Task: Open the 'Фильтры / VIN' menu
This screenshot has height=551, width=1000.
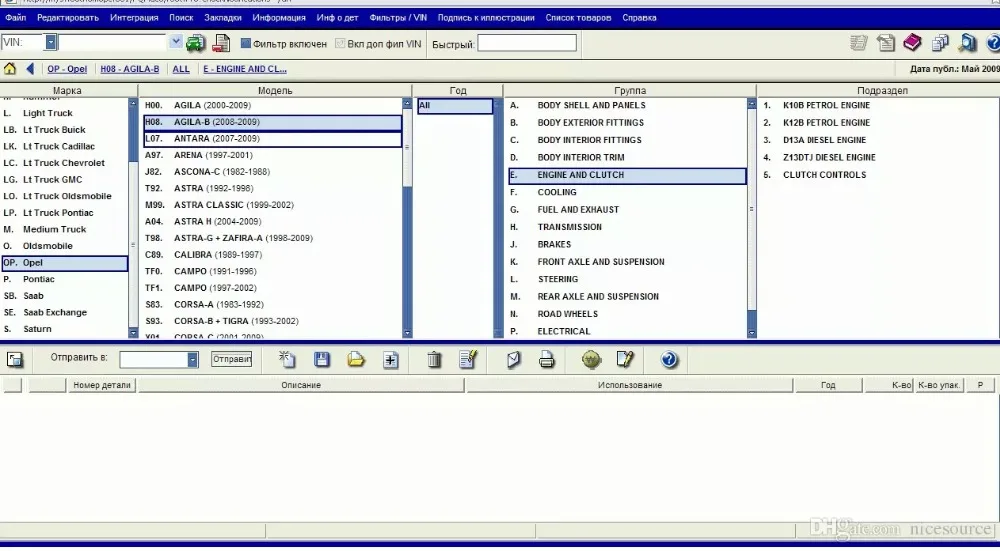Action: (x=398, y=18)
